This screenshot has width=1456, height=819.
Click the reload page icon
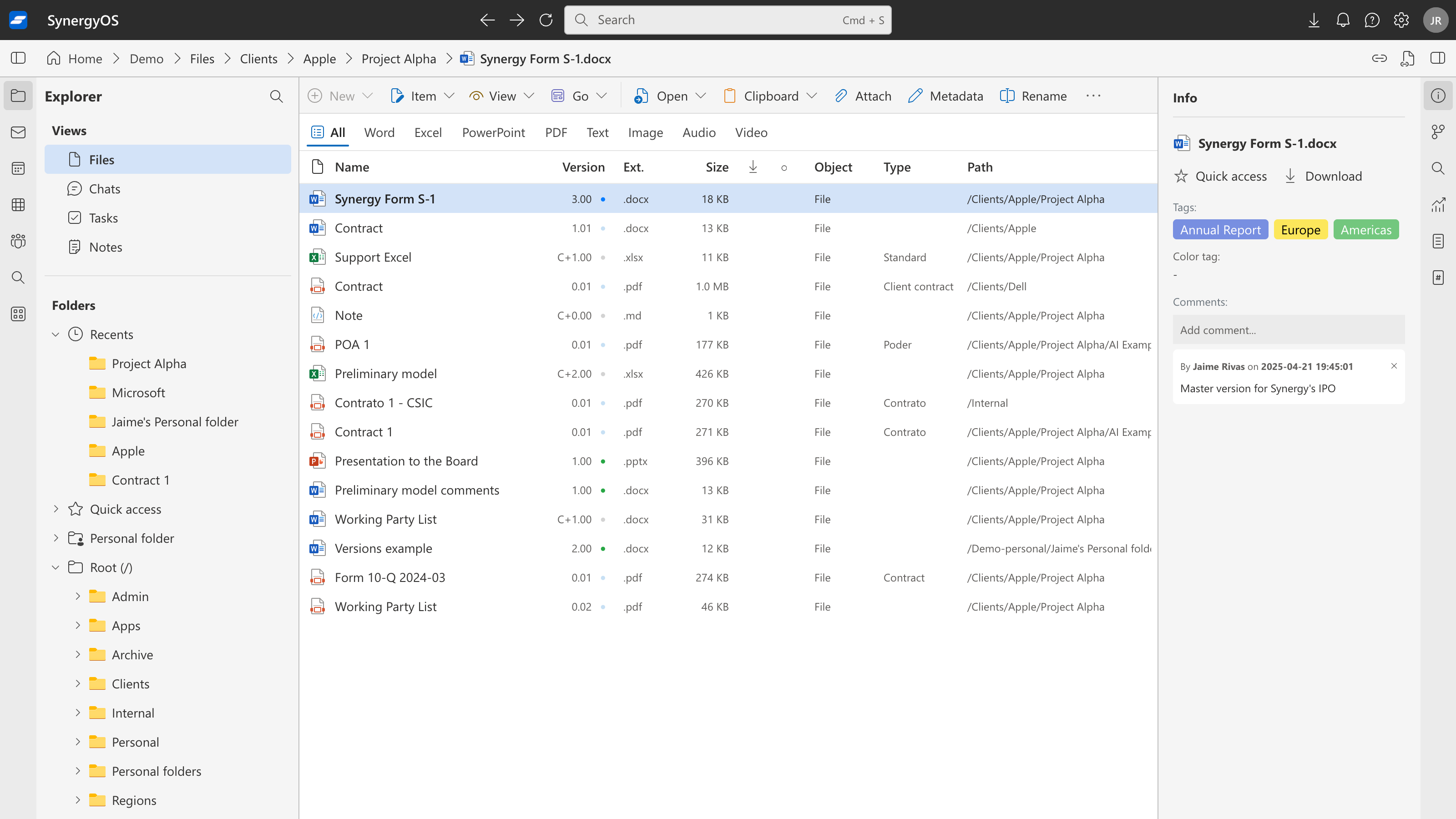pos(546,20)
